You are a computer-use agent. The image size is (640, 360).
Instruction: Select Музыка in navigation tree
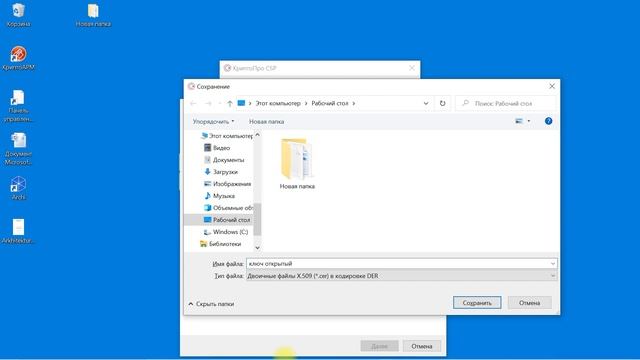(219, 196)
